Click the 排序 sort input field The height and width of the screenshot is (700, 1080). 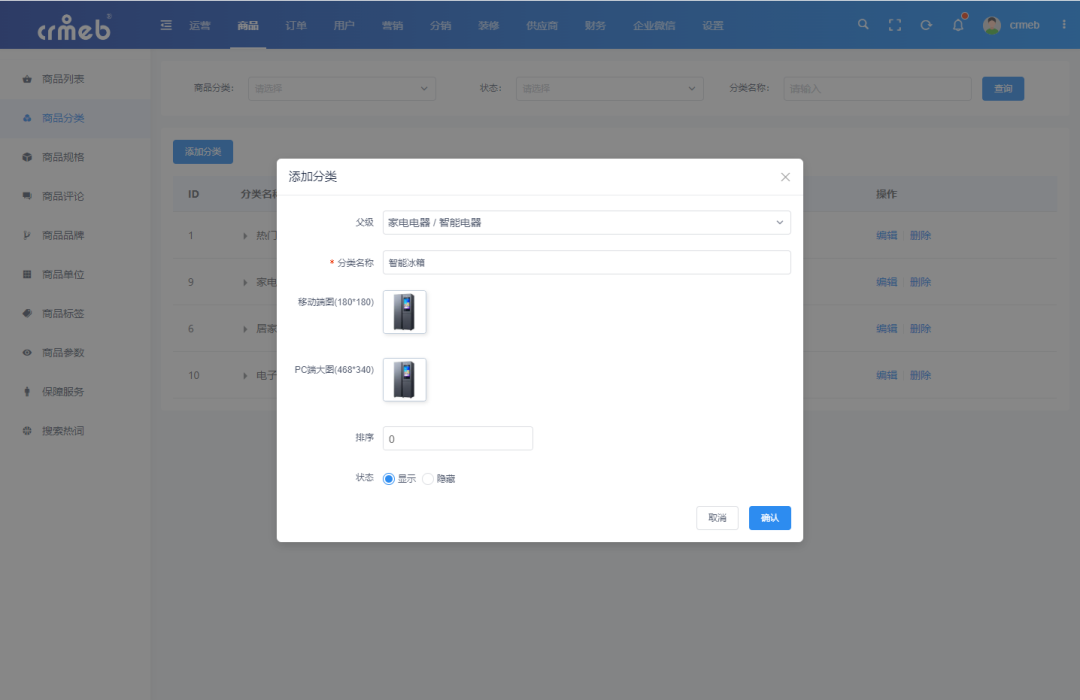point(457,438)
